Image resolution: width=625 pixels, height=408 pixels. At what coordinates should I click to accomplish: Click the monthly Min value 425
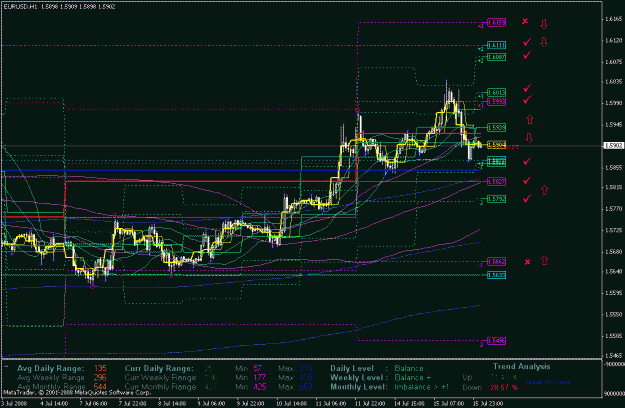point(259,387)
